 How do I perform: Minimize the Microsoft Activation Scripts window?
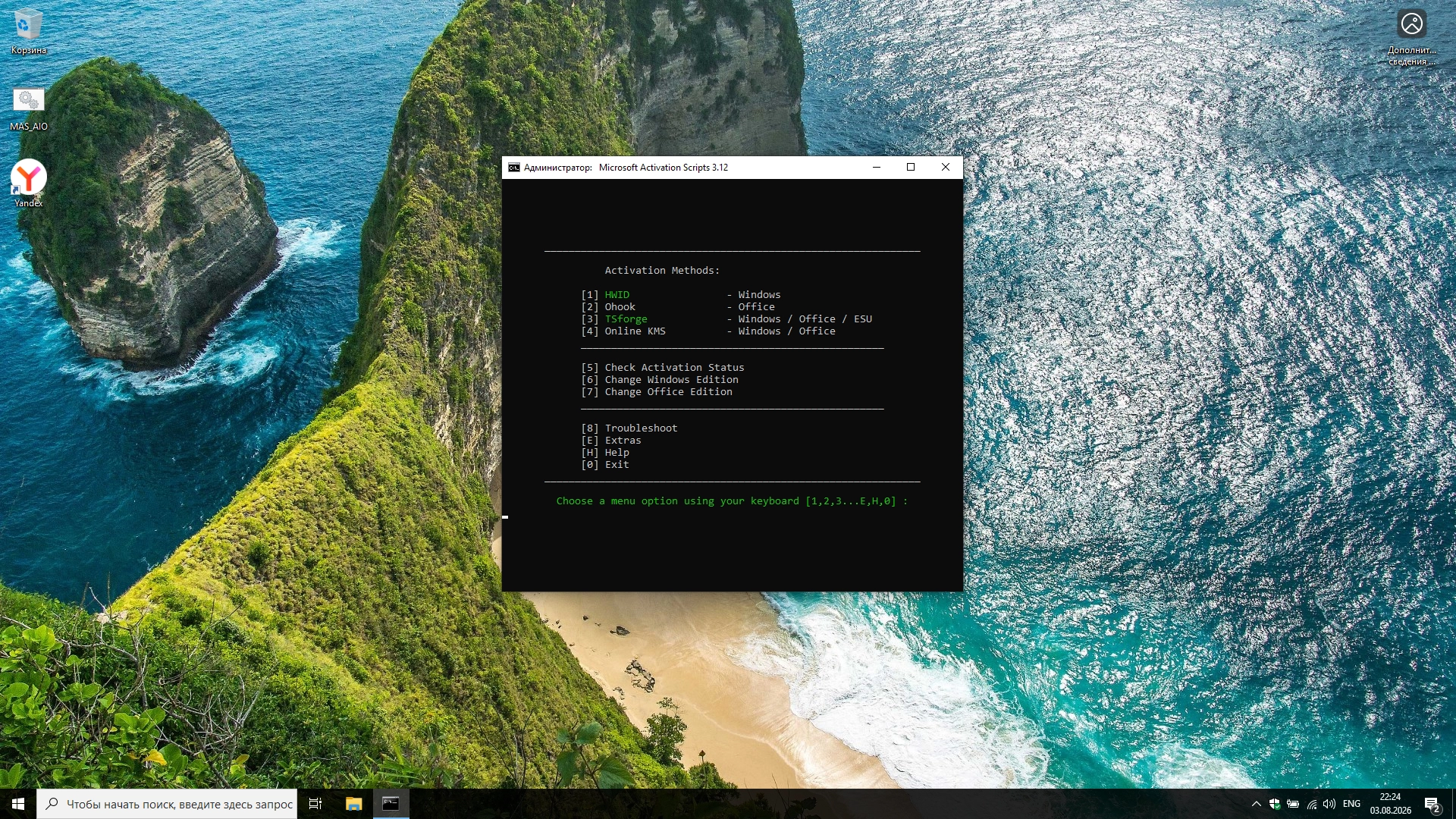[877, 168]
